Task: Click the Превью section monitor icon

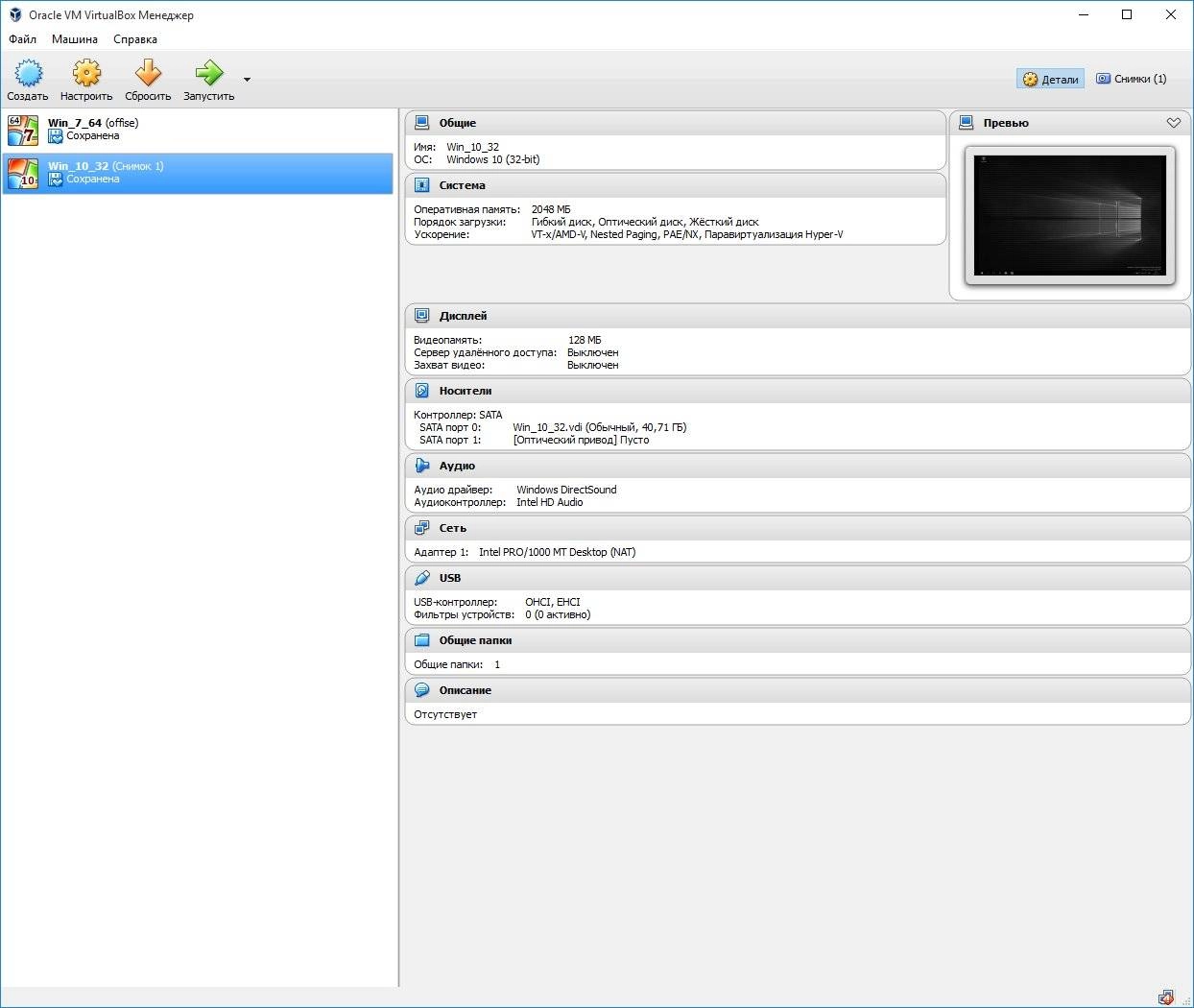Action: point(967,123)
